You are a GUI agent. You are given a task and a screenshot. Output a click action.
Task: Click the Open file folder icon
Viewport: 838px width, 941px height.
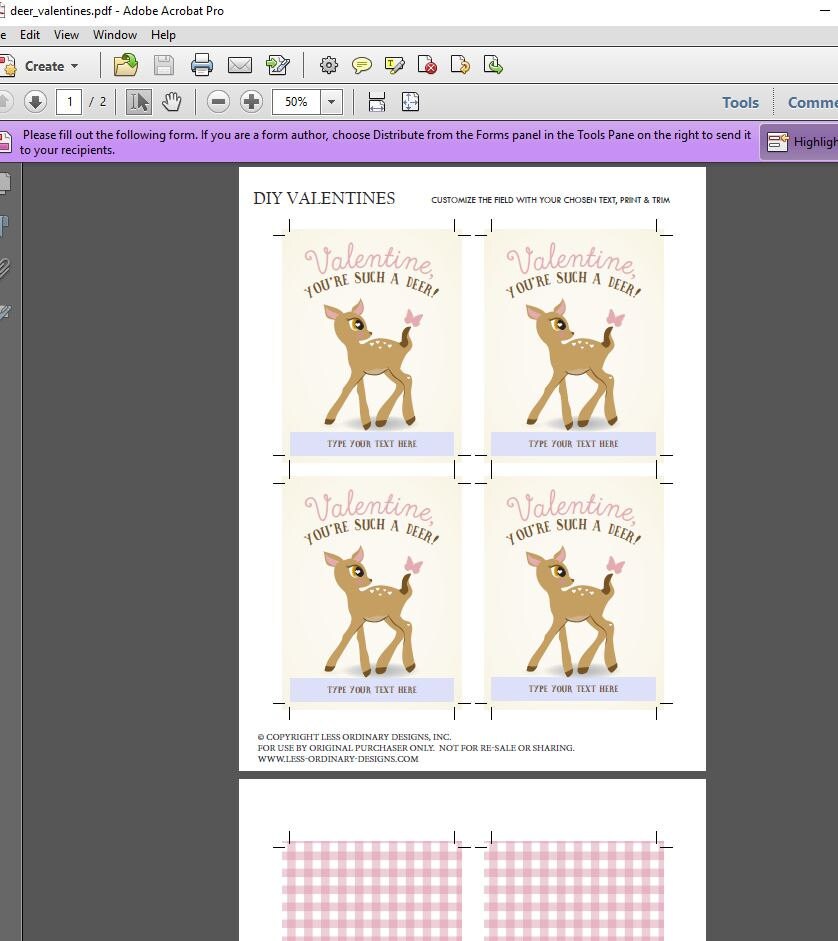click(x=126, y=65)
